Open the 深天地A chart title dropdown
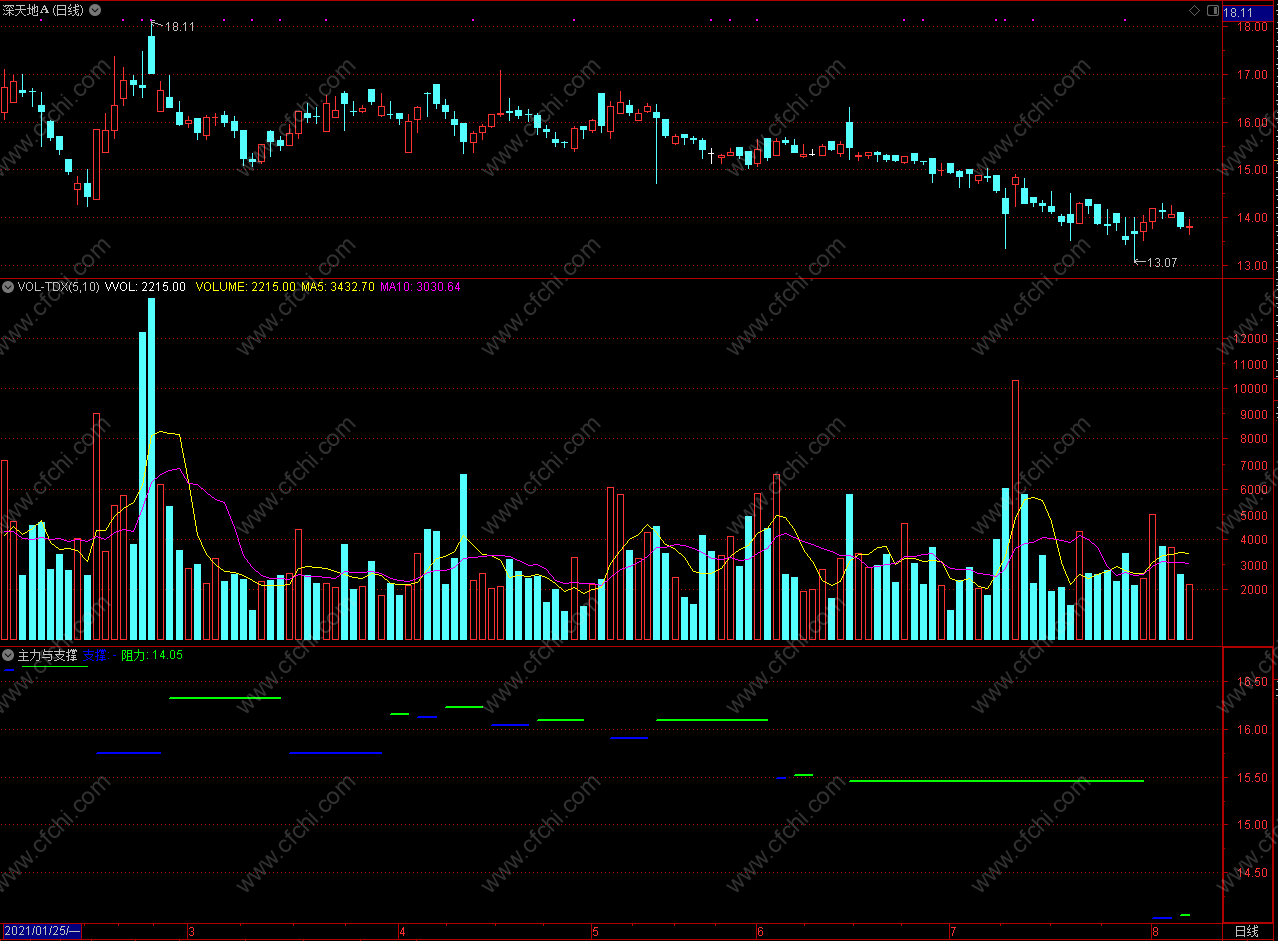The height and width of the screenshot is (941, 1278). (x=94, y=9)
